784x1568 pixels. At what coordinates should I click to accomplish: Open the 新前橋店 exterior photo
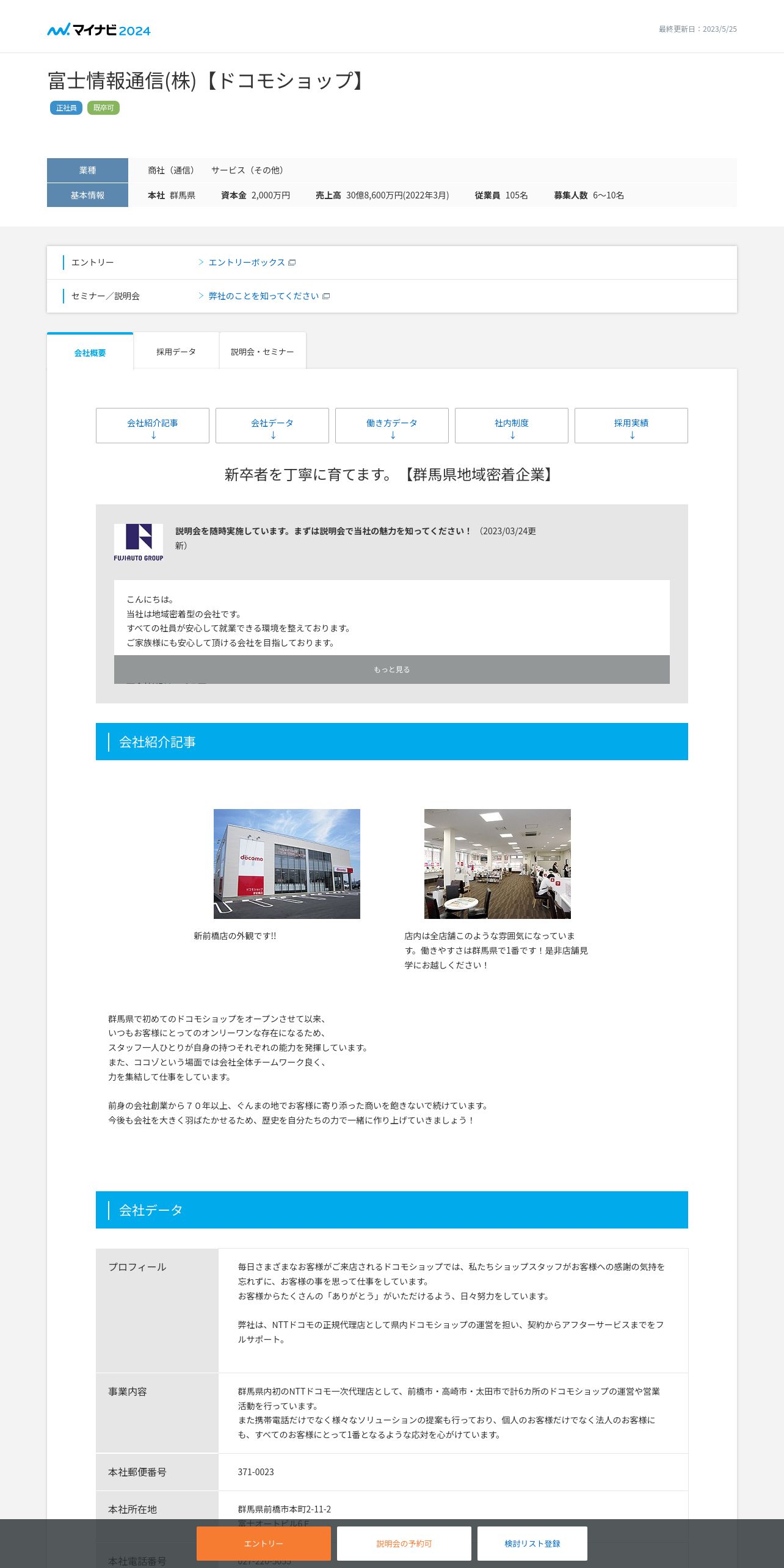pos(287,864)
